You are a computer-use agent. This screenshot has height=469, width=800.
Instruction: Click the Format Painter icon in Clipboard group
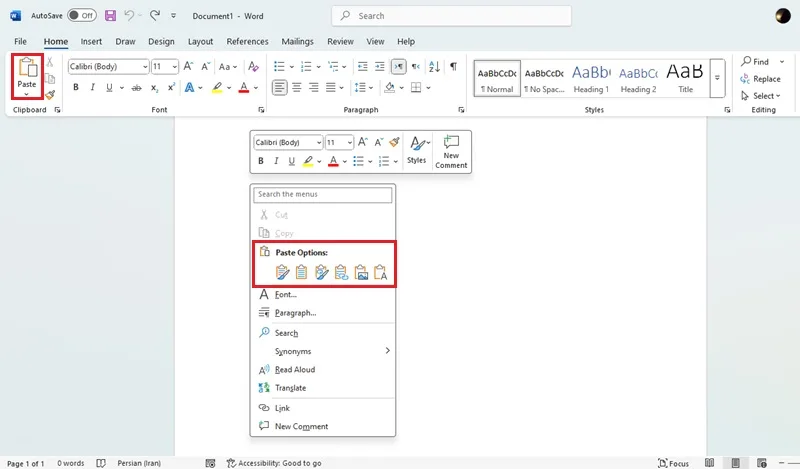pyautogui.click(x=50, y=95)
